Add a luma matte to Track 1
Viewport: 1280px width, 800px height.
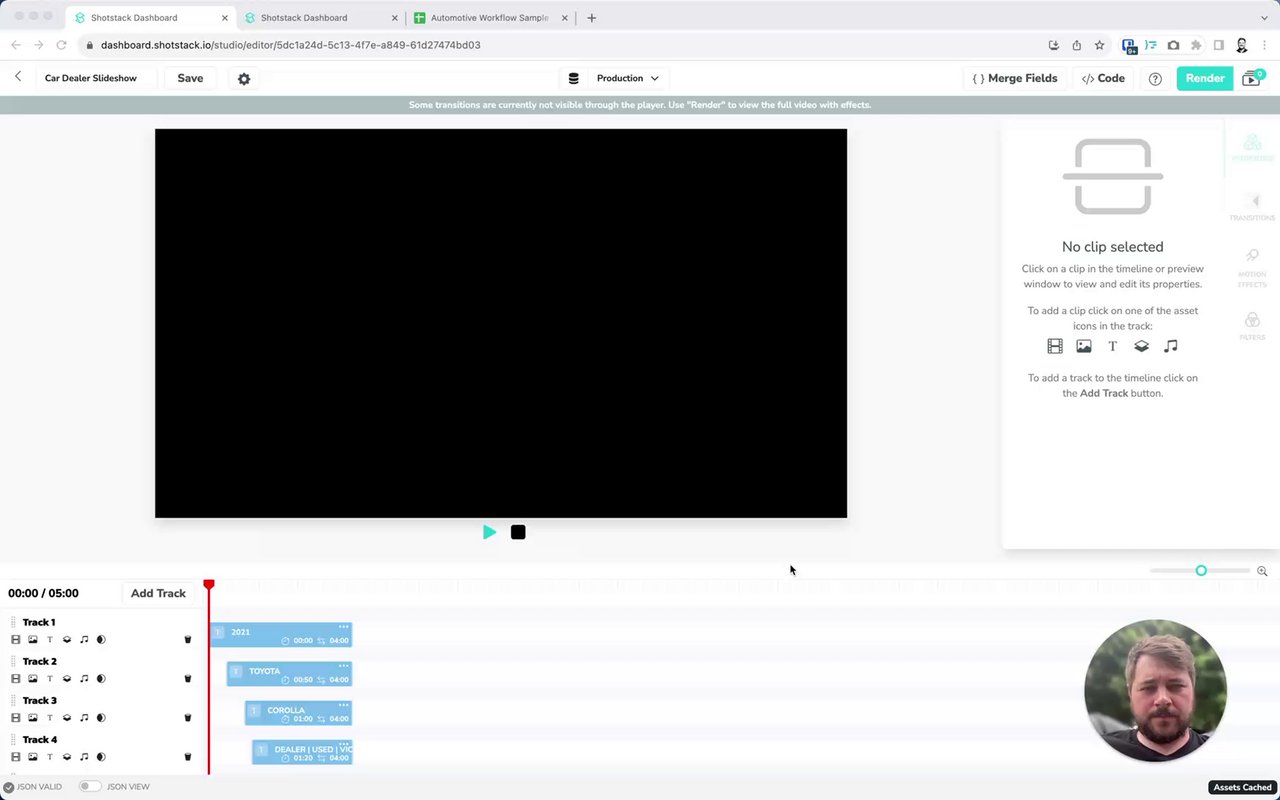[101, 640]
